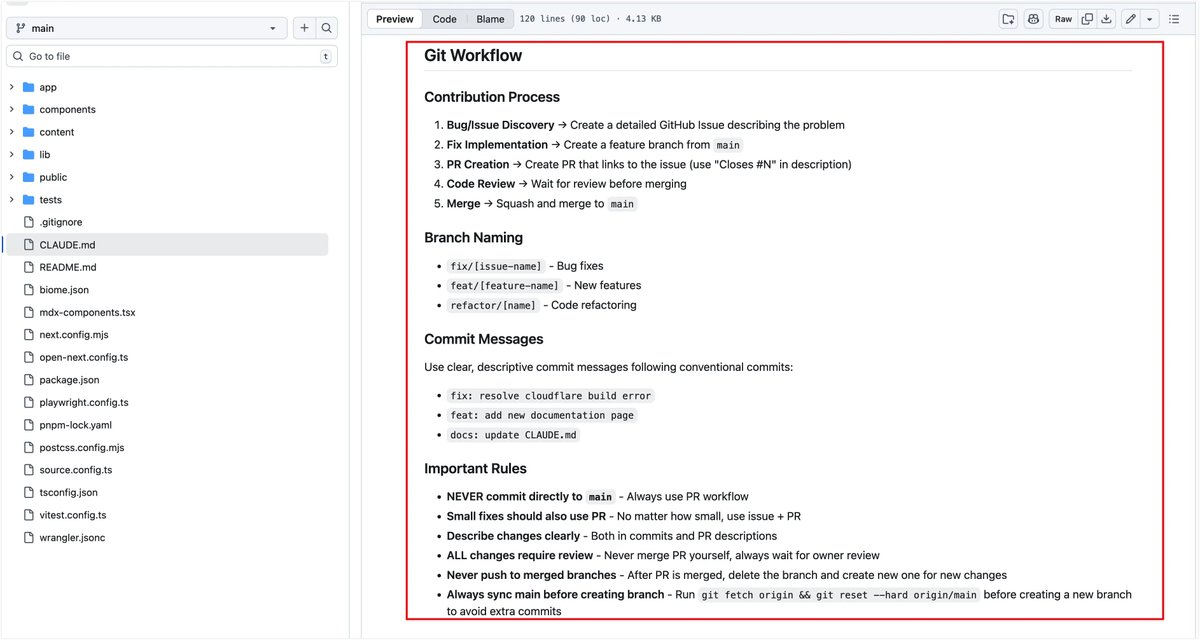The width and height of the screenshot is (1200, 640).
Task: Click the feat/[feature-name] code snippet
Action: [x=505, y=286]
